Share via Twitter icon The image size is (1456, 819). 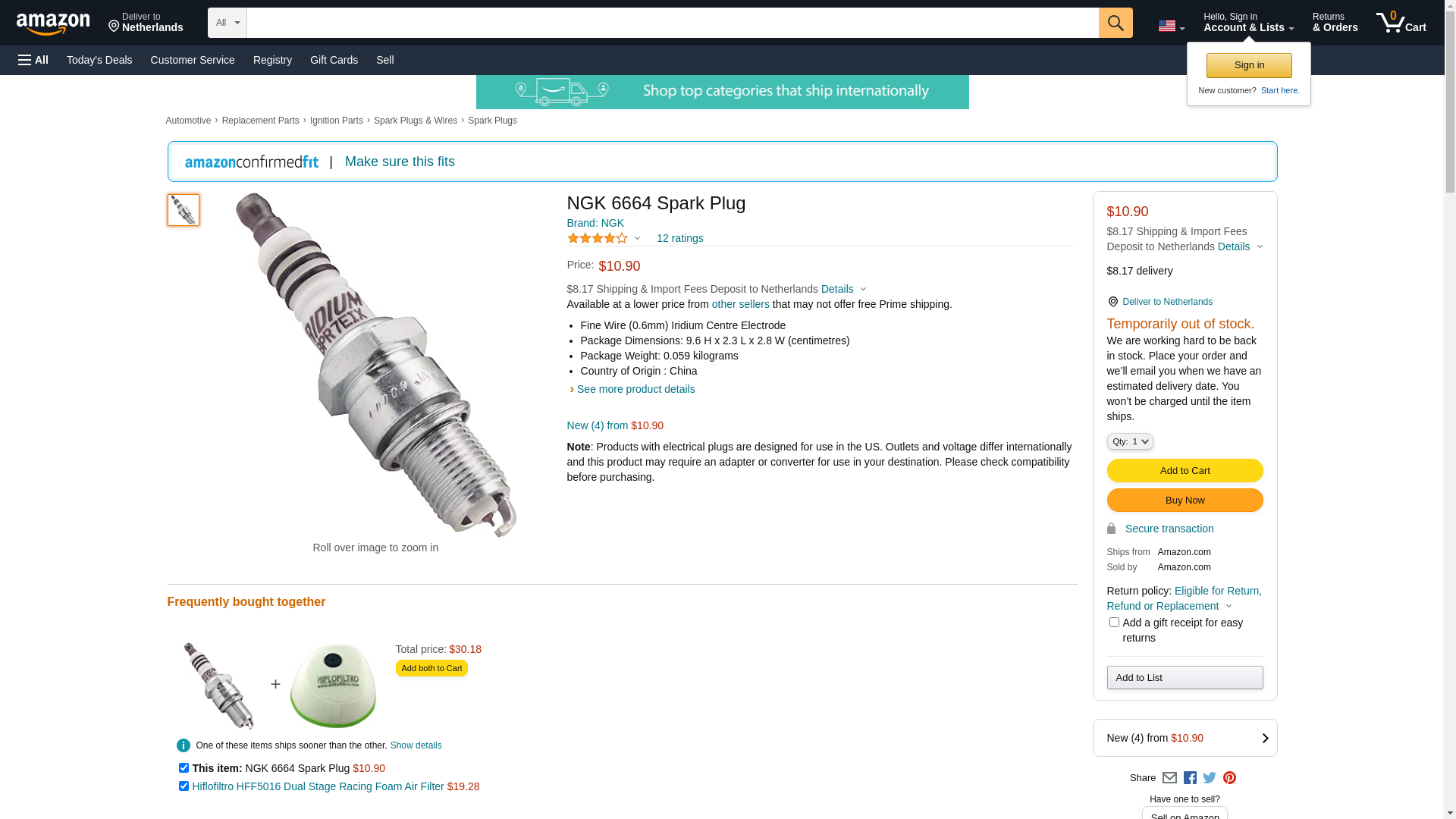(1210, 778)
